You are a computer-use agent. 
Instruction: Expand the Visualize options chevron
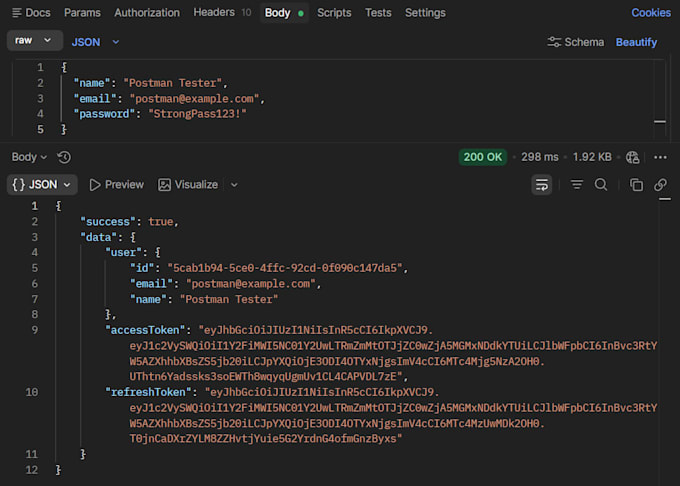coord(234,185)
